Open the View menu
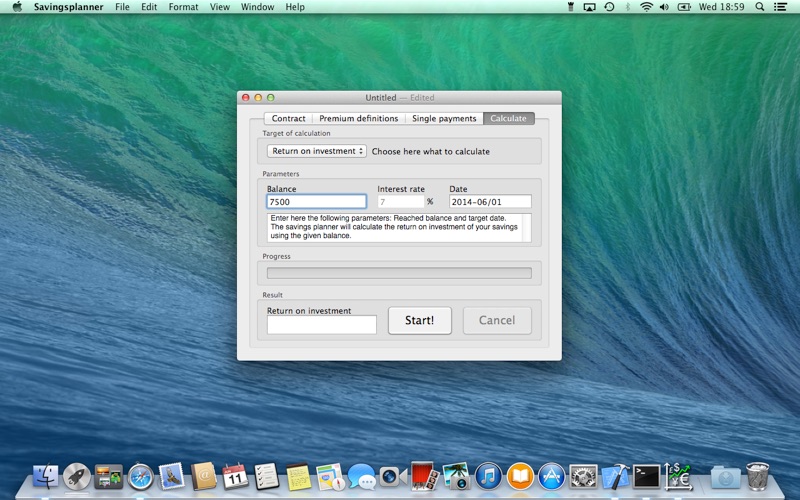Image resolution: width=800 pixels, height=500 pixels. [x=219, y=7]
